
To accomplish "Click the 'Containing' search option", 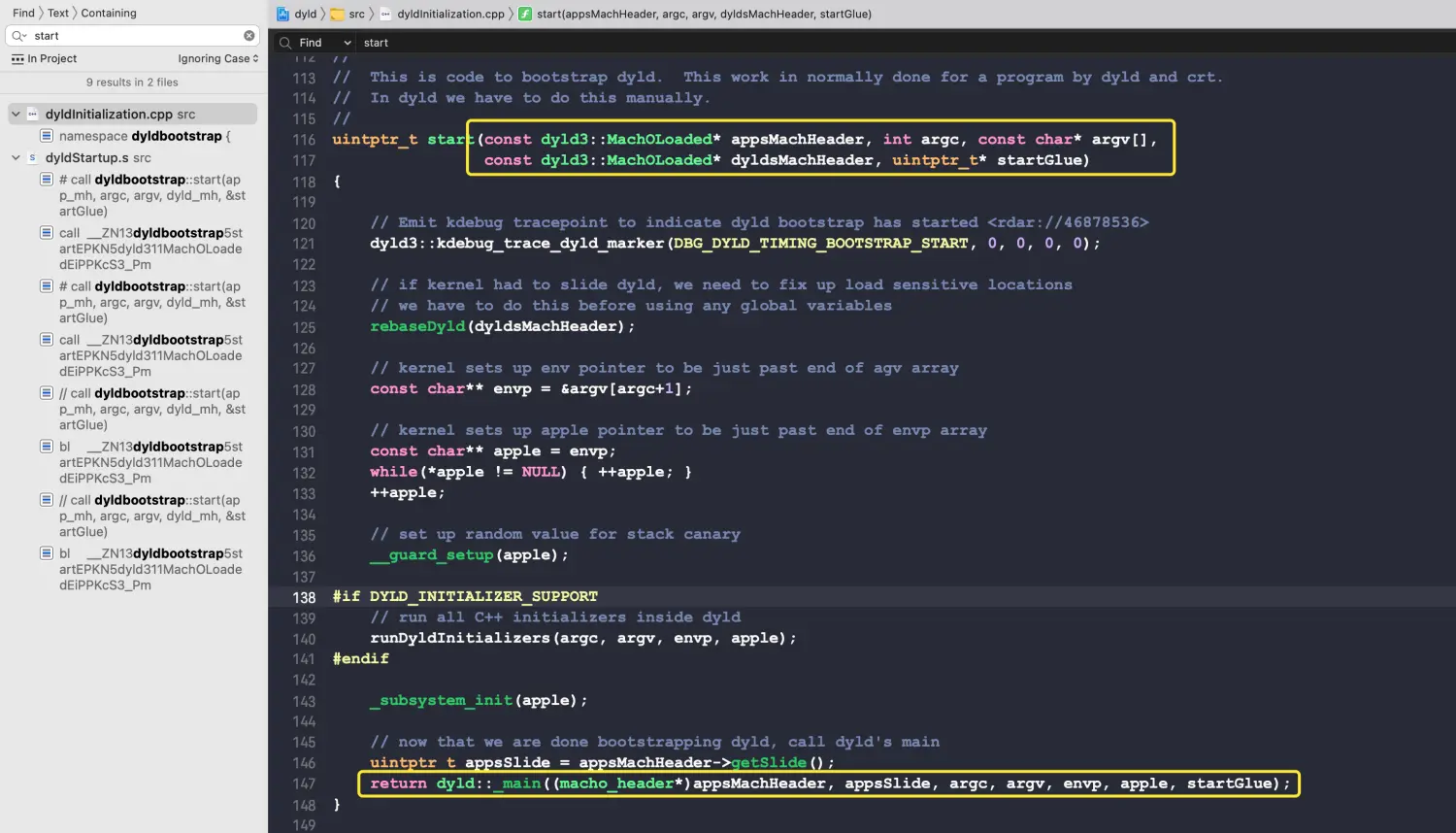I will tap(109, 13).
